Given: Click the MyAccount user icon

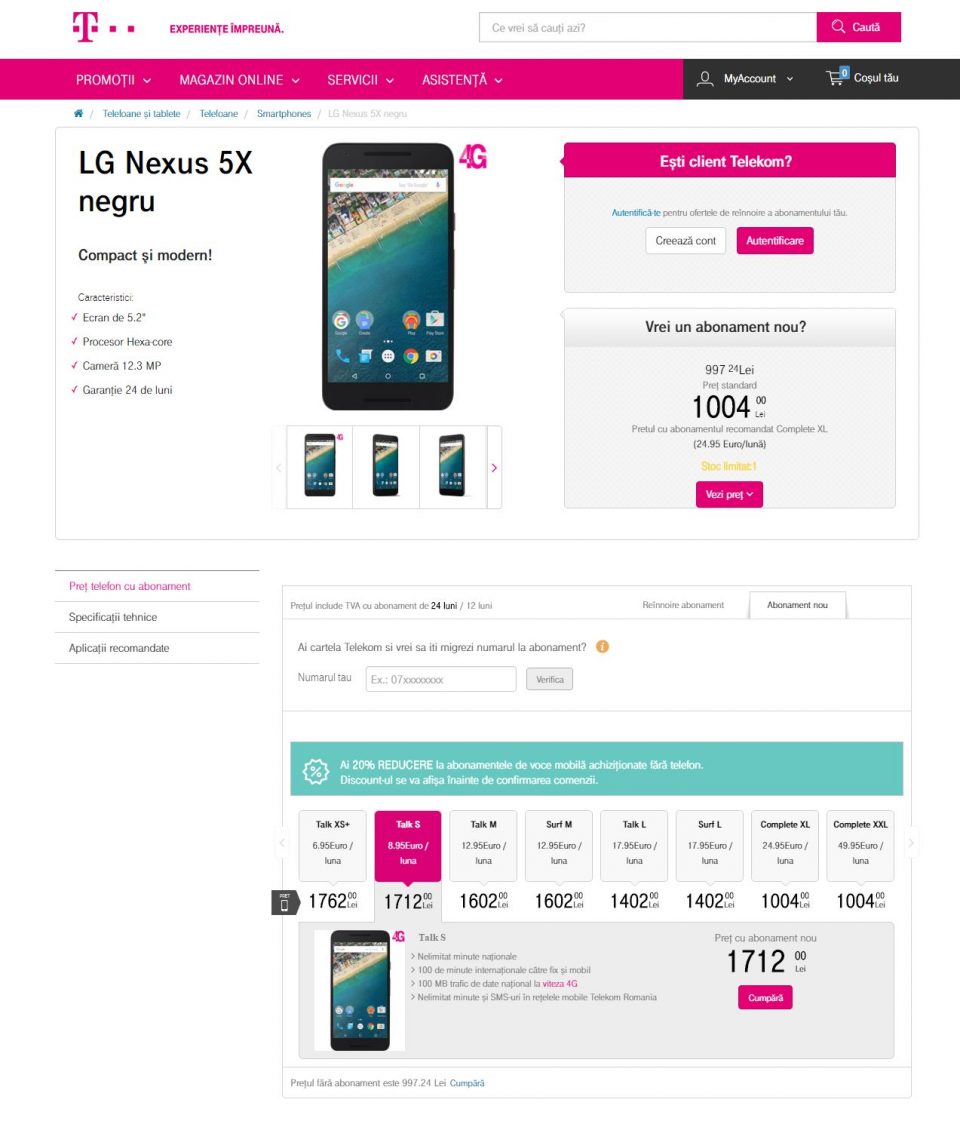Looking at the screenshot, I should tap(705, 78).
